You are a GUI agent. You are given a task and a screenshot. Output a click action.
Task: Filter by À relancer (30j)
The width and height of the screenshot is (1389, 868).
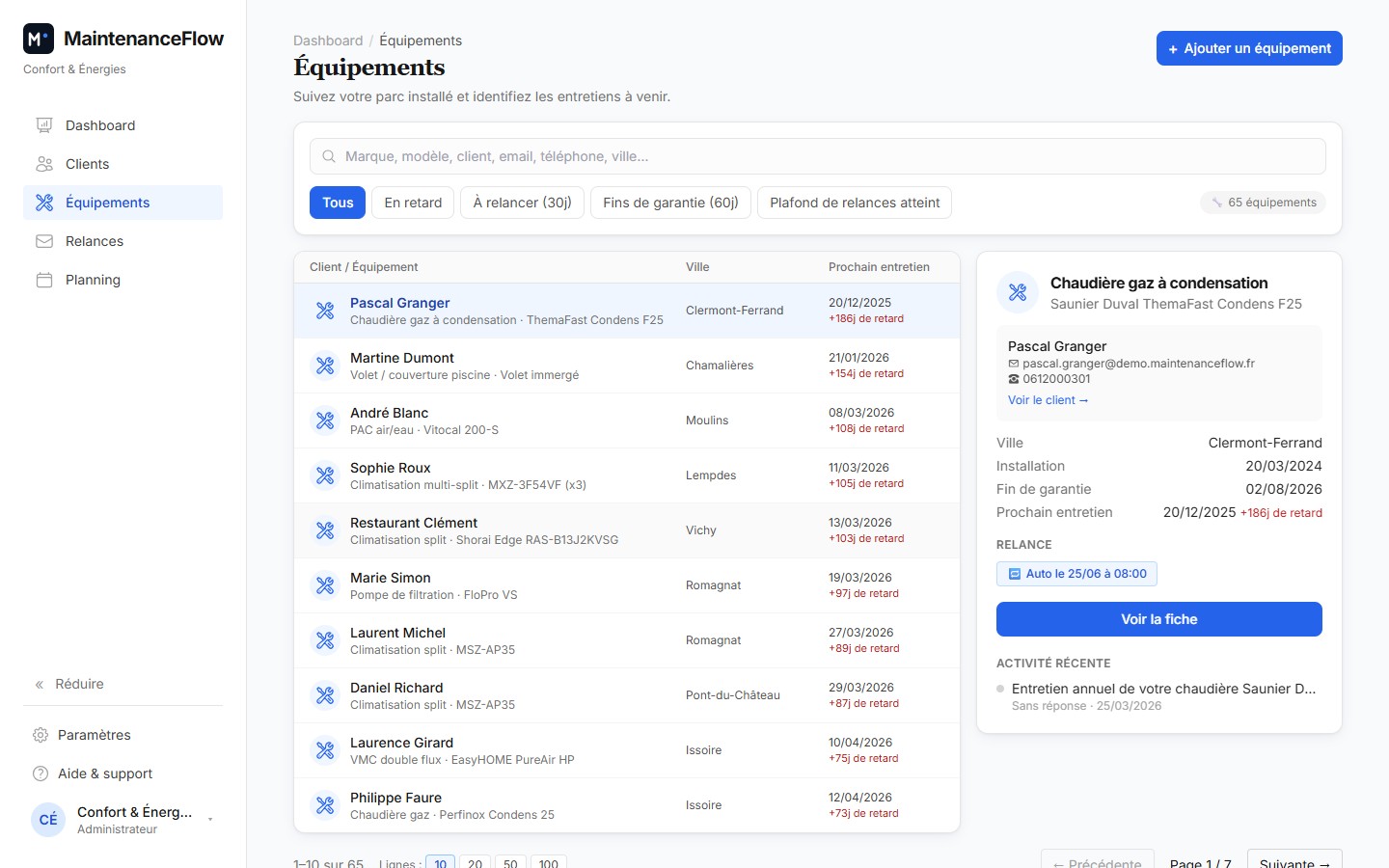tap(522, 203)
